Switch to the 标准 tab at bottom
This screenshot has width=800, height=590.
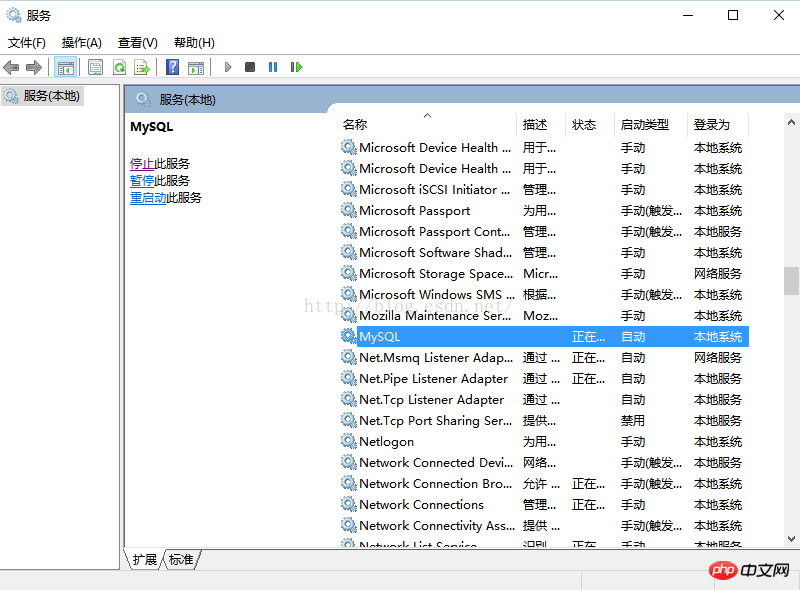click(181, 560)
